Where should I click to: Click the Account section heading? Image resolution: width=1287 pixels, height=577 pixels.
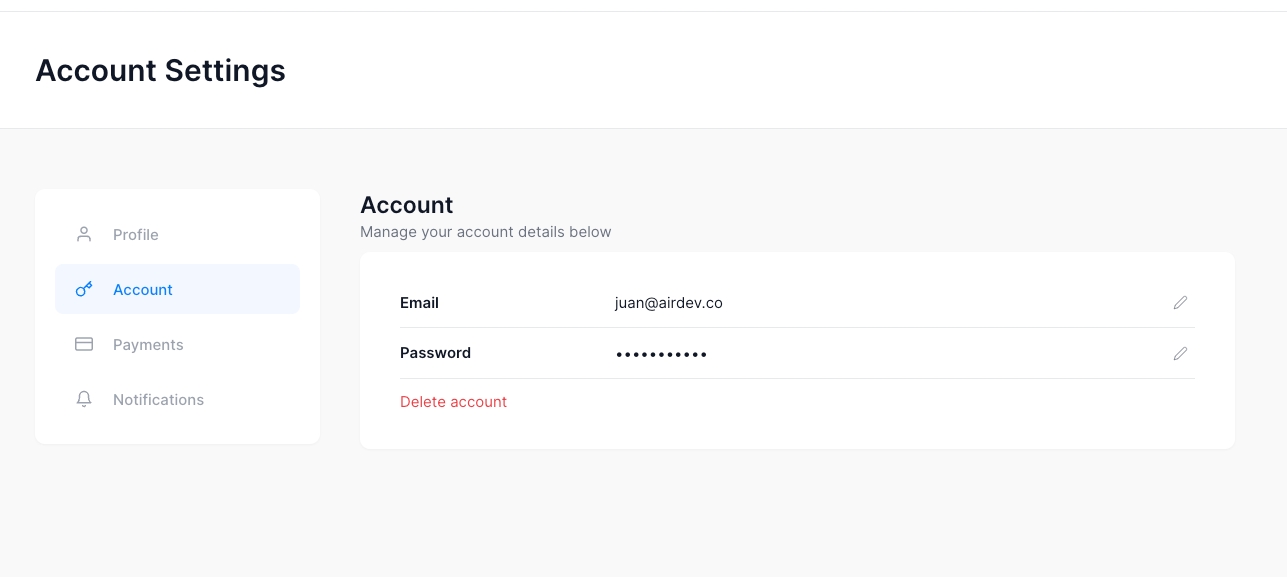pos(406,205)
